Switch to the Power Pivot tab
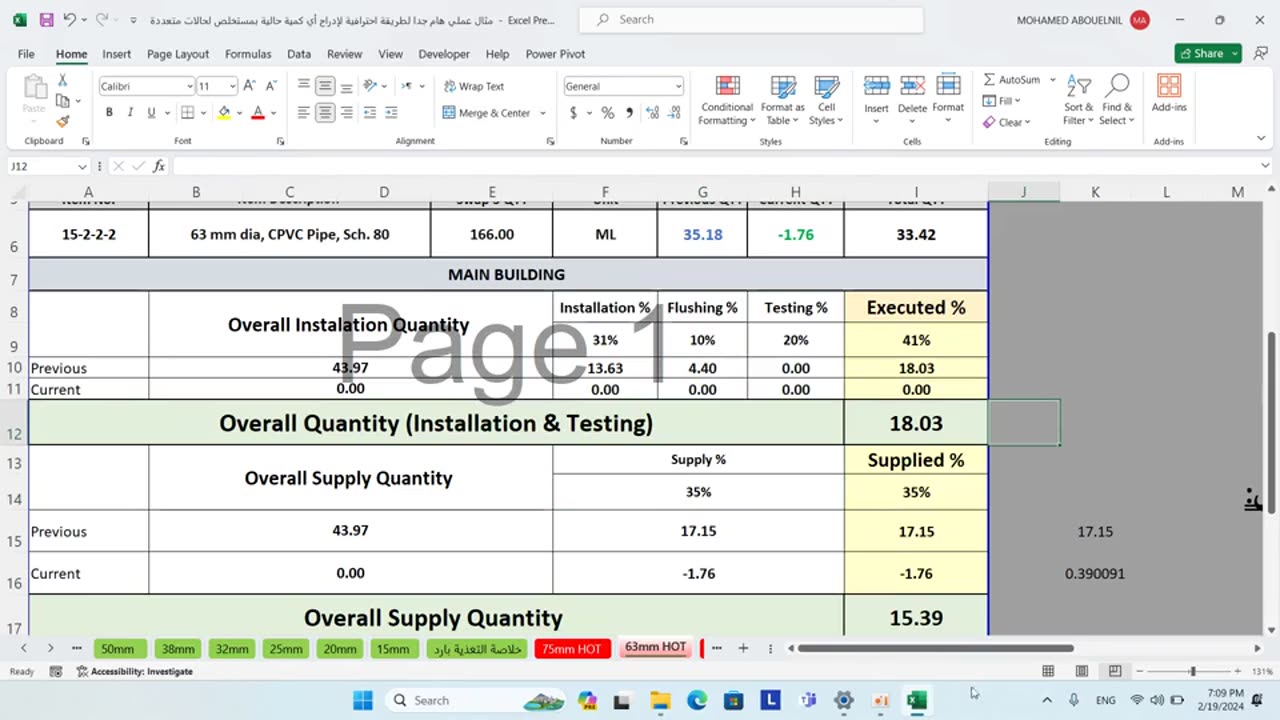This screenshot has width=1280, height=720. tap(555, 54)
